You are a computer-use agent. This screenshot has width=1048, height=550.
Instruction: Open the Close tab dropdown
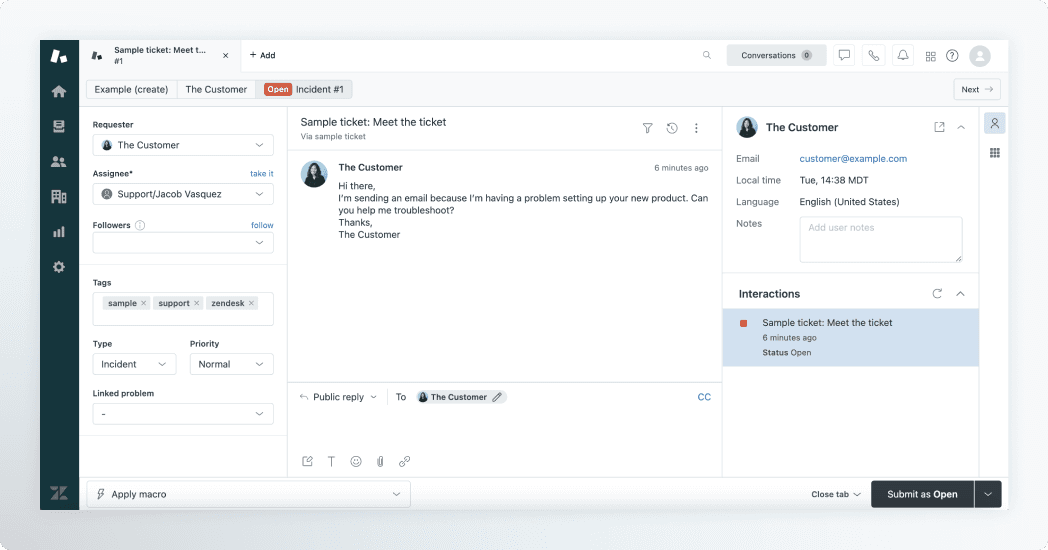tap(836, 495)
